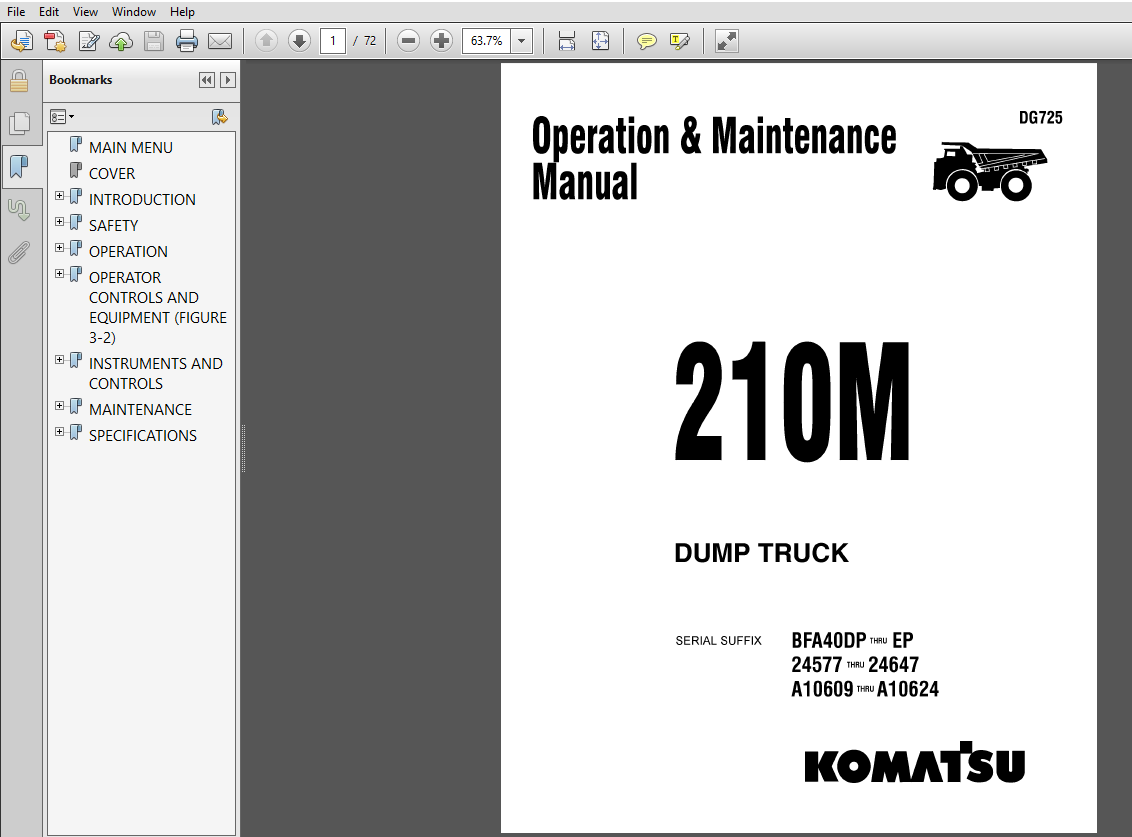Click the Email envelope icon
The width and height of the screenshot is (1132, 837).
[220, 41]
